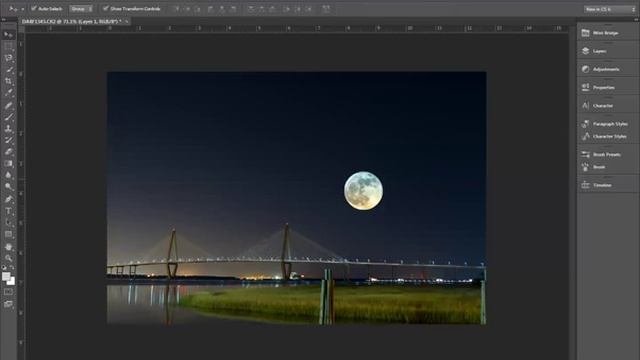
Task: Open the Brush Presets panel
Action: pyautogui.click(x=607, y=154)
